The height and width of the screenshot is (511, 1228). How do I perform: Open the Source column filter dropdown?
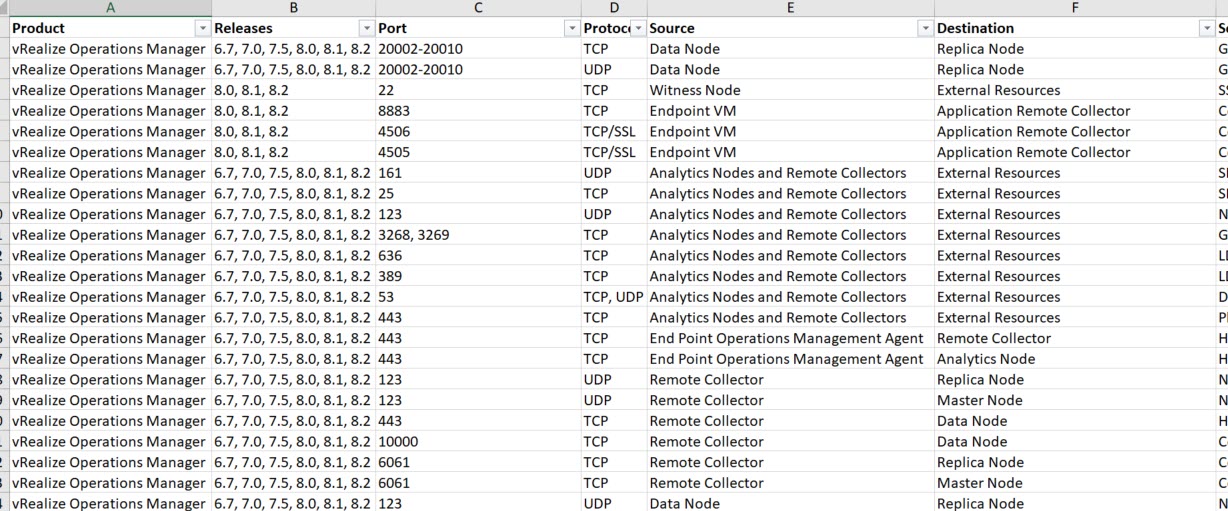point(925,29)
